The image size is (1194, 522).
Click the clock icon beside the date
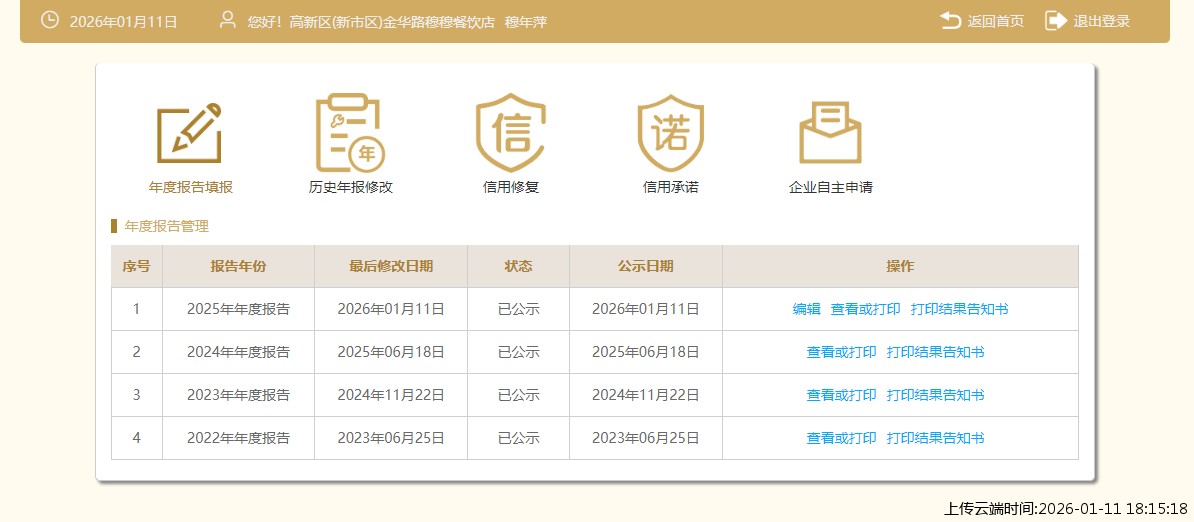49,21
